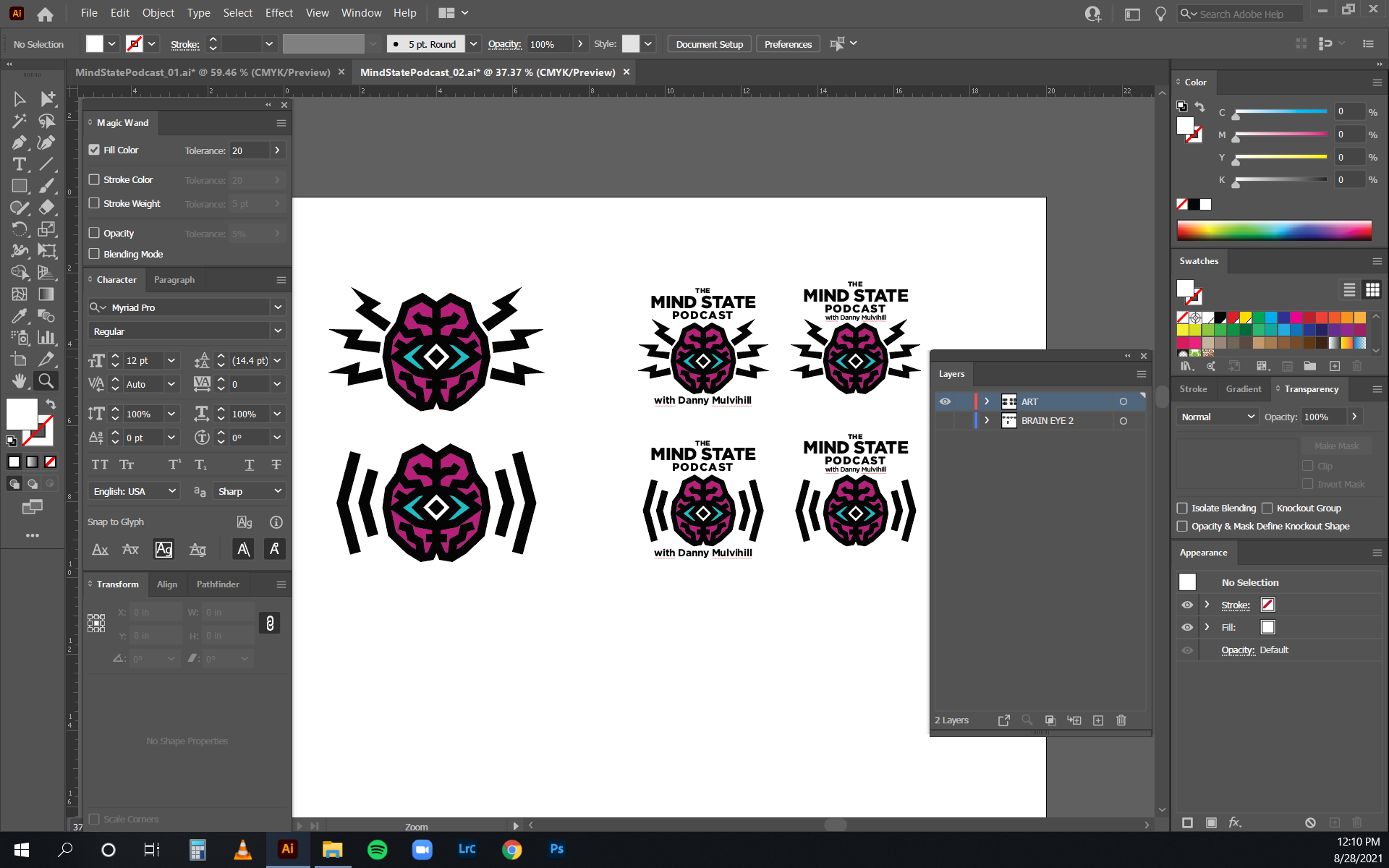Click the delete layer trash icon

tap(1121, 720)
